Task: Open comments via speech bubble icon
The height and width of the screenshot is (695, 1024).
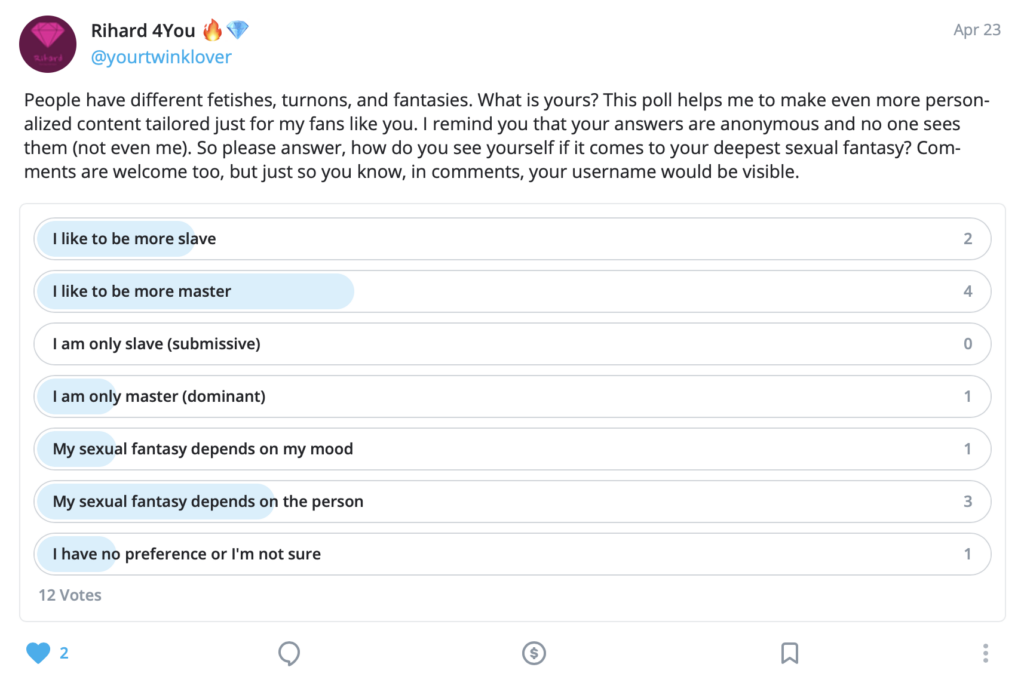Action: coord(289,653)
